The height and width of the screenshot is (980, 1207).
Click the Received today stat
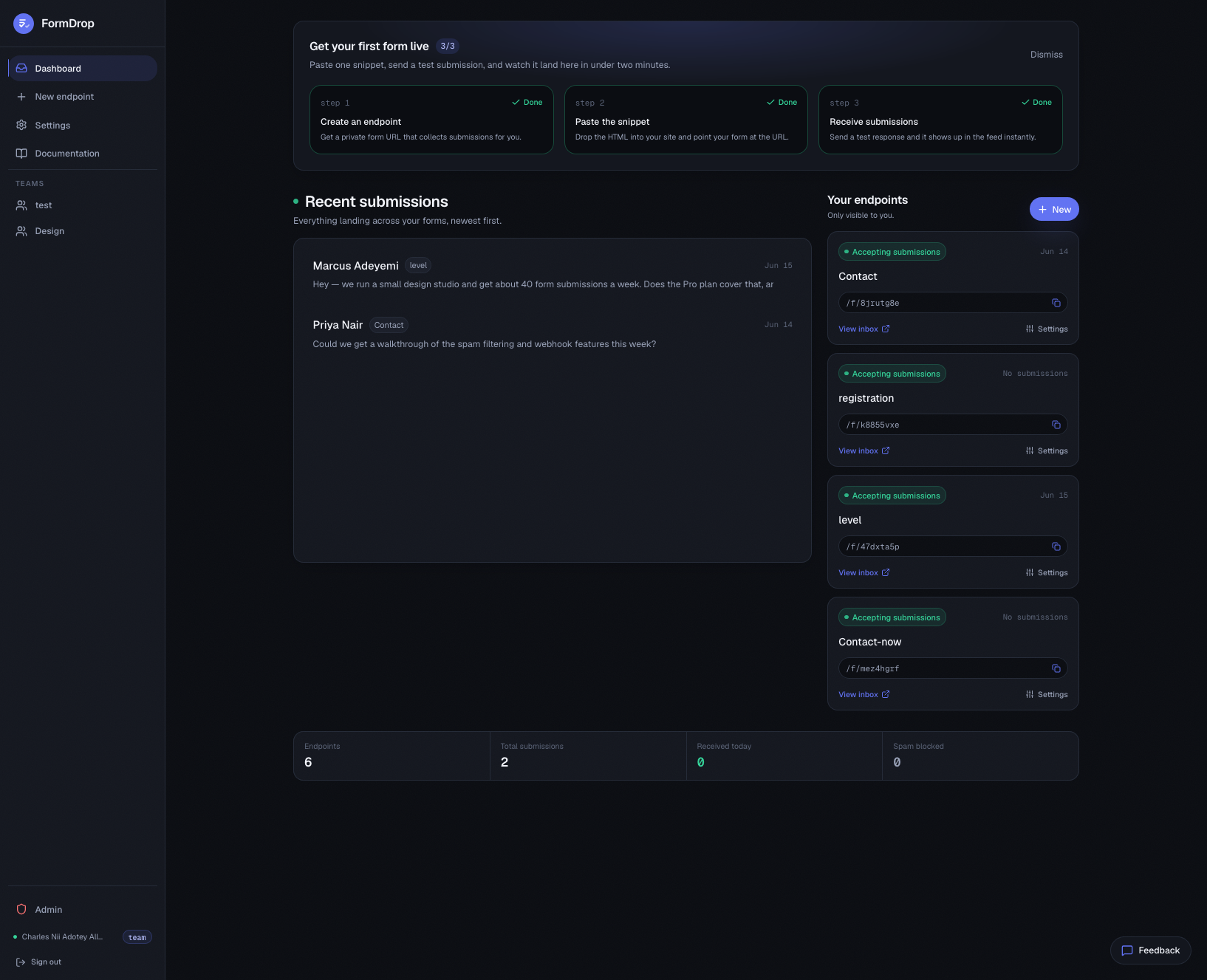coord(784,756)
